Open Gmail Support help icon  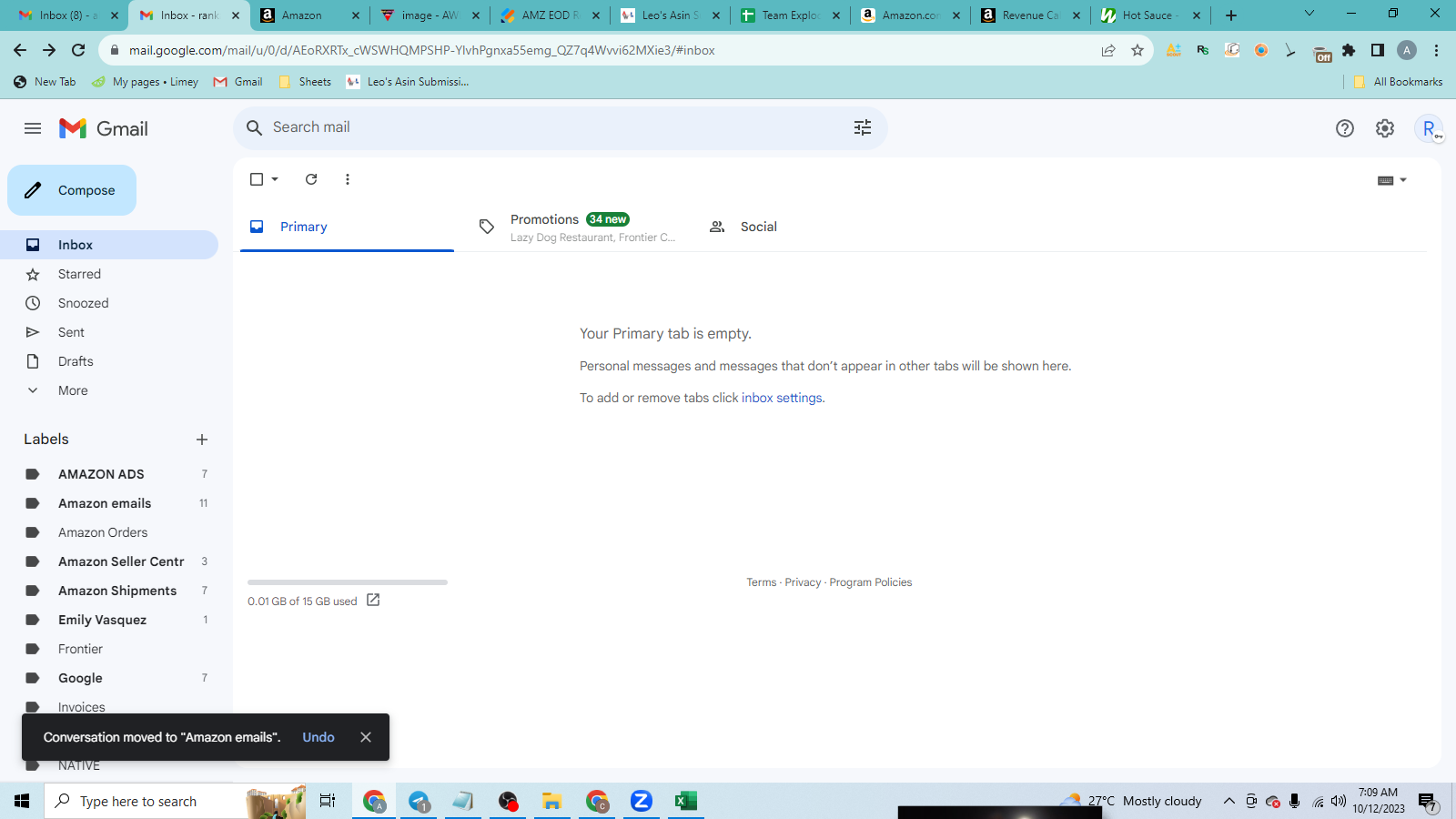point(1345,128)
